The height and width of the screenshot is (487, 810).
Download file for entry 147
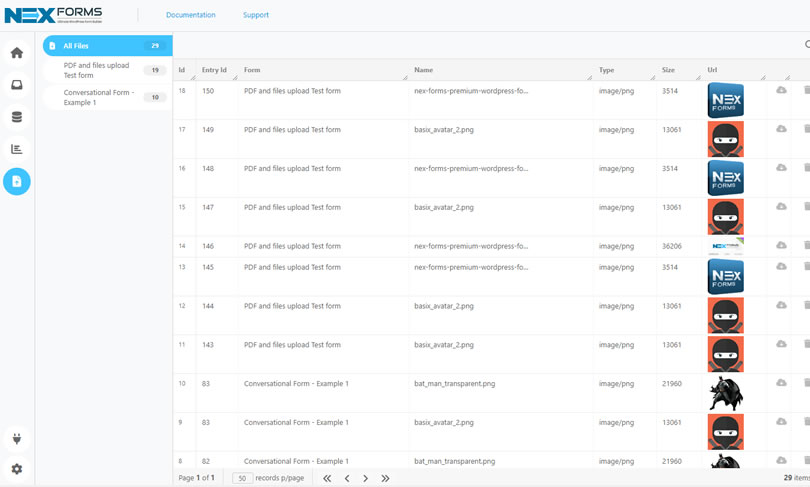click(x=781, y=207)
